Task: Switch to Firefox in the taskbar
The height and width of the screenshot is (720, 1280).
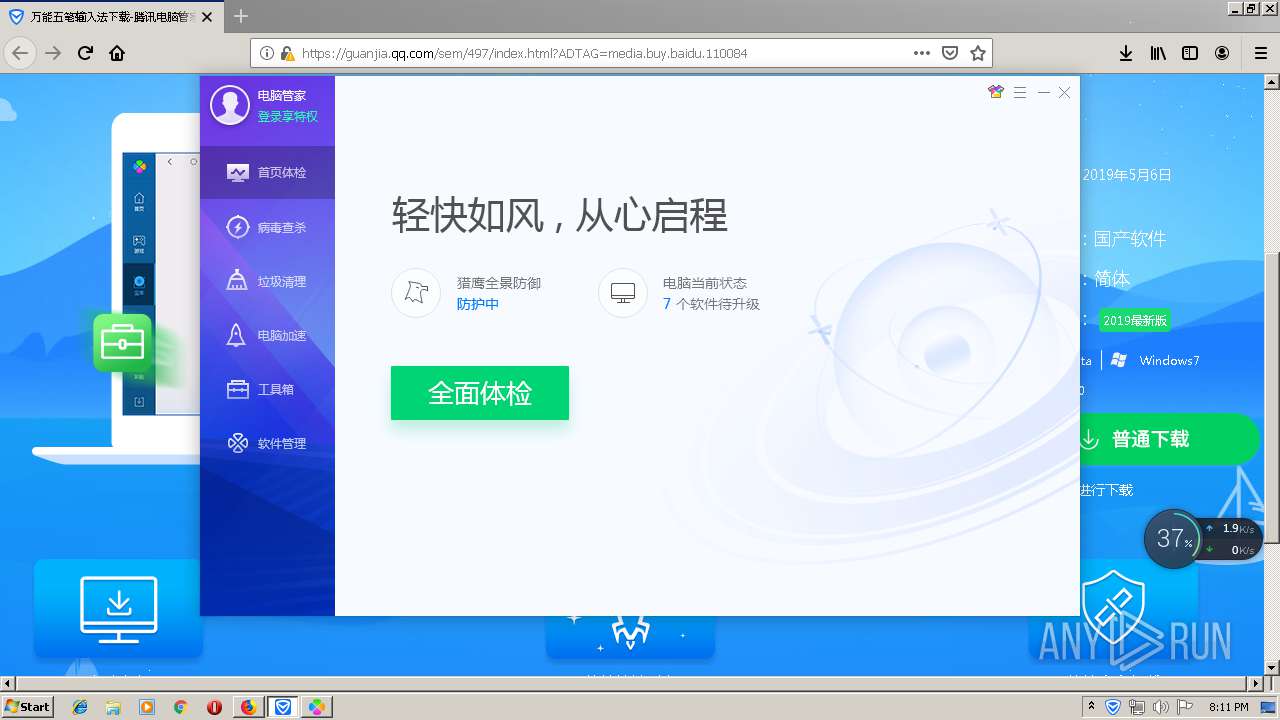Action: (x=248, y=707)
